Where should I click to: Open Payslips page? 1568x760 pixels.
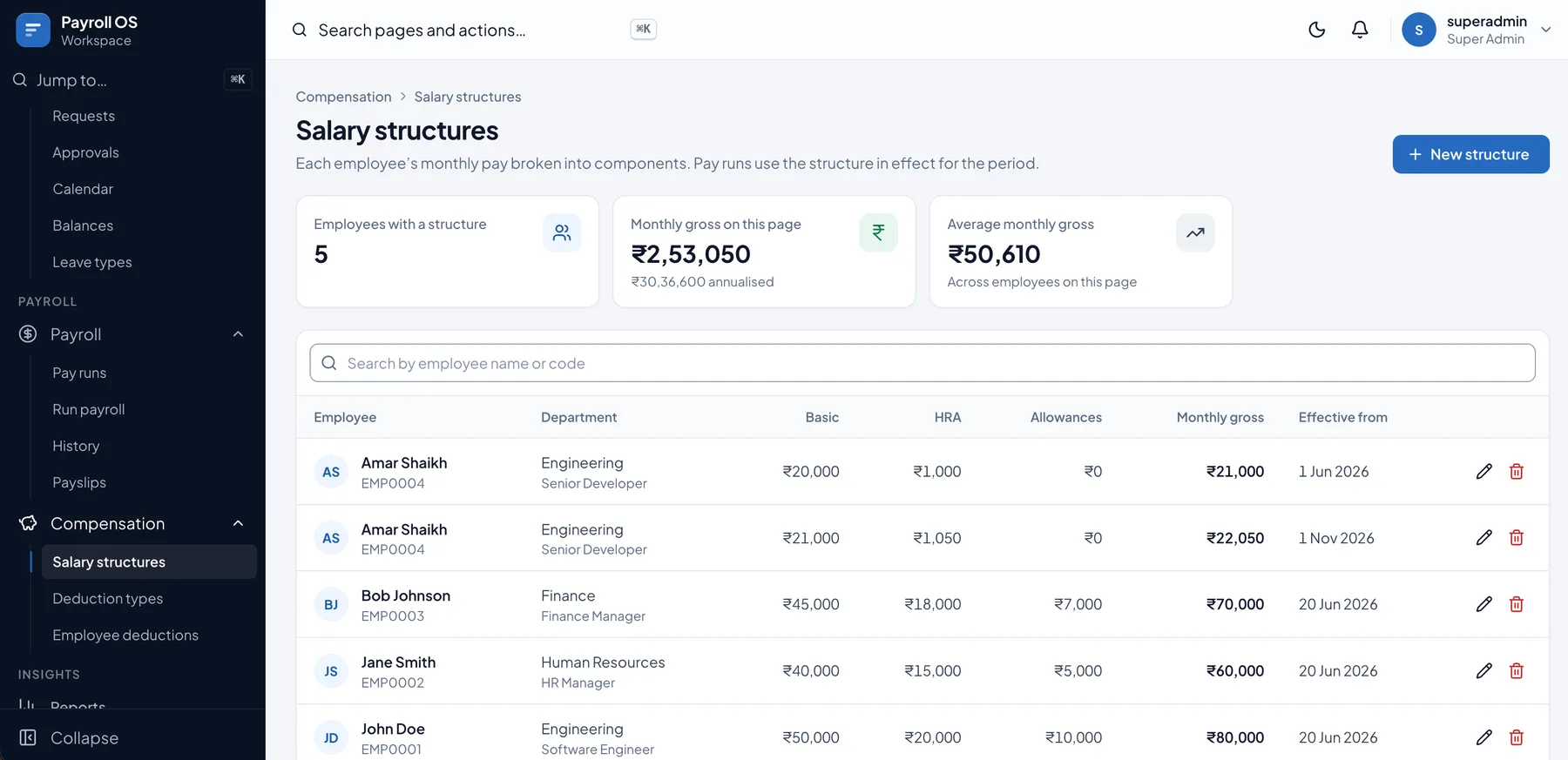79,482
